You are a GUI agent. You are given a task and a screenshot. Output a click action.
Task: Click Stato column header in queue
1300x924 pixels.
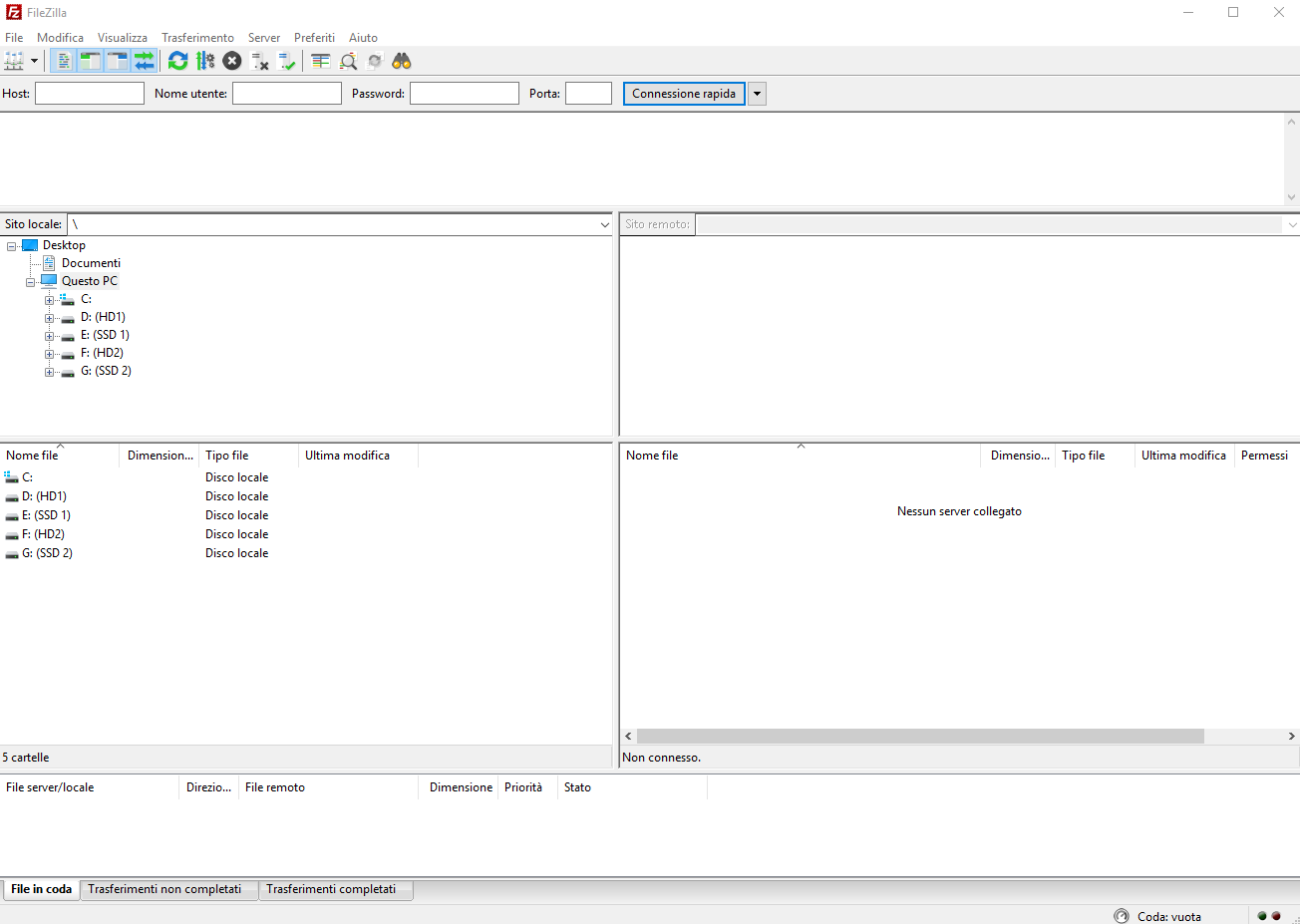pos(632,787)
